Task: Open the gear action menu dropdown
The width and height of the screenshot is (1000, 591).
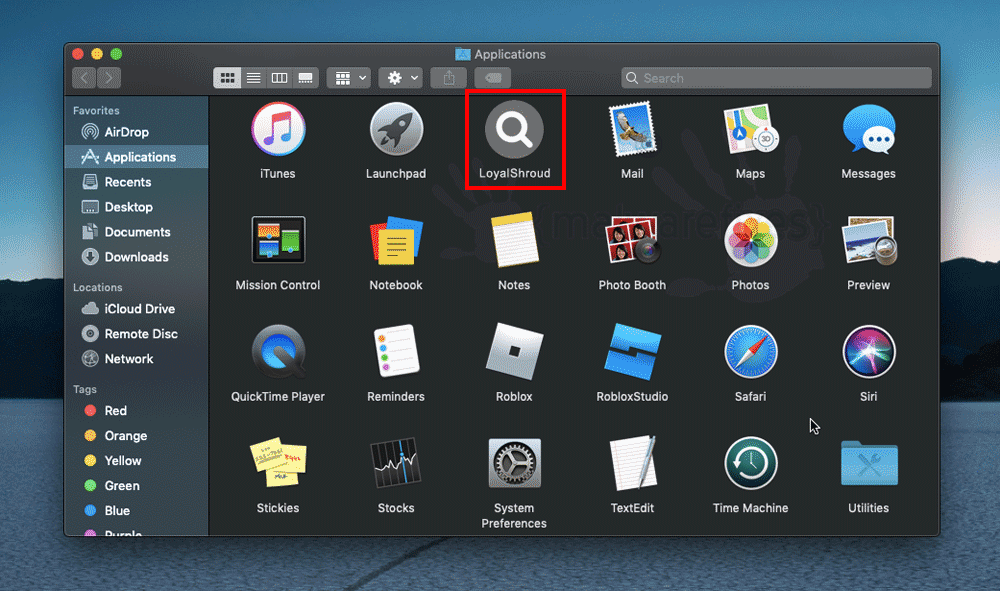Action: tap(401, 78)
